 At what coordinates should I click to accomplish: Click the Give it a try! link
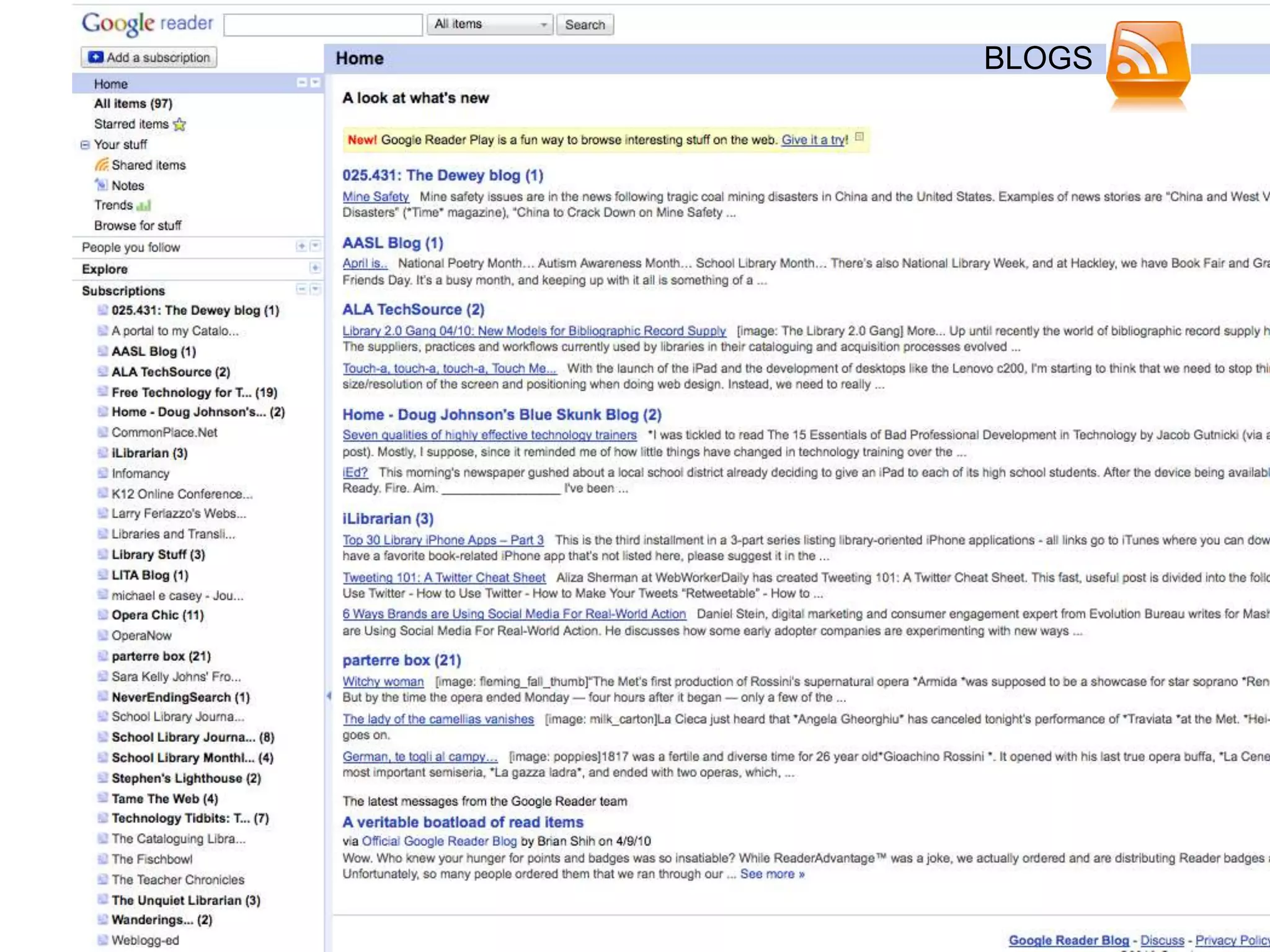tap(814, 139)
